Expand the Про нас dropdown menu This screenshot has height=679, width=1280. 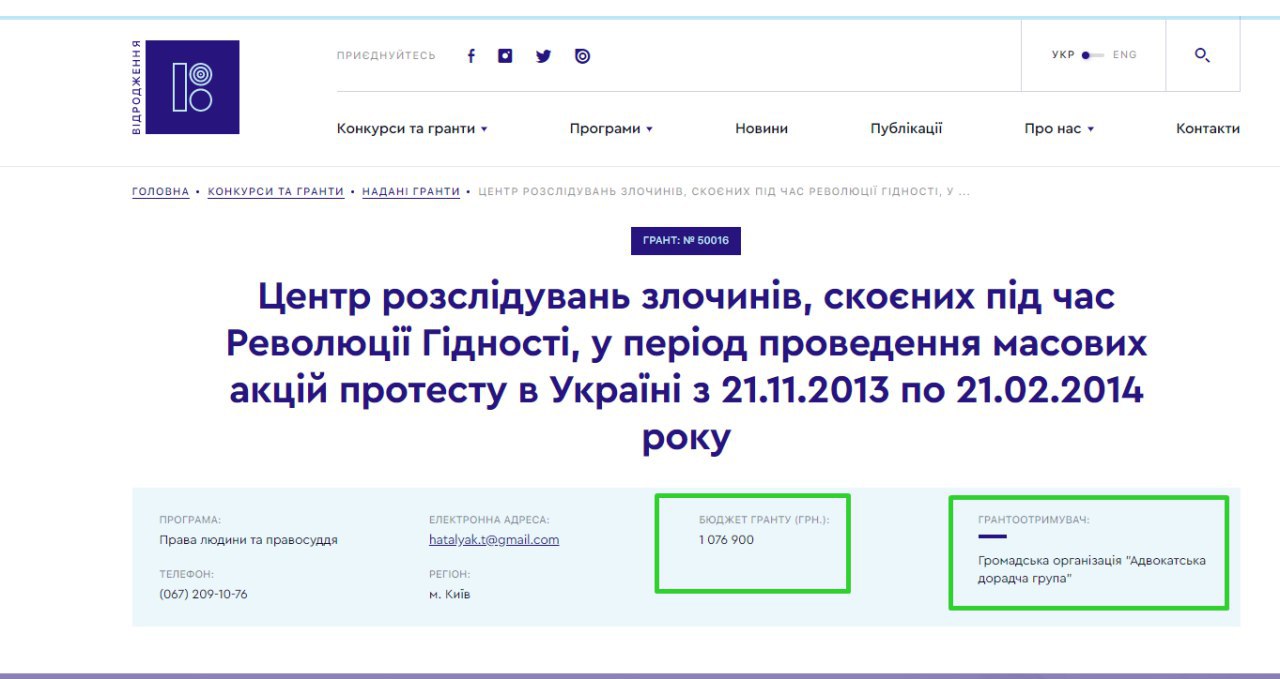[1059, 128]
